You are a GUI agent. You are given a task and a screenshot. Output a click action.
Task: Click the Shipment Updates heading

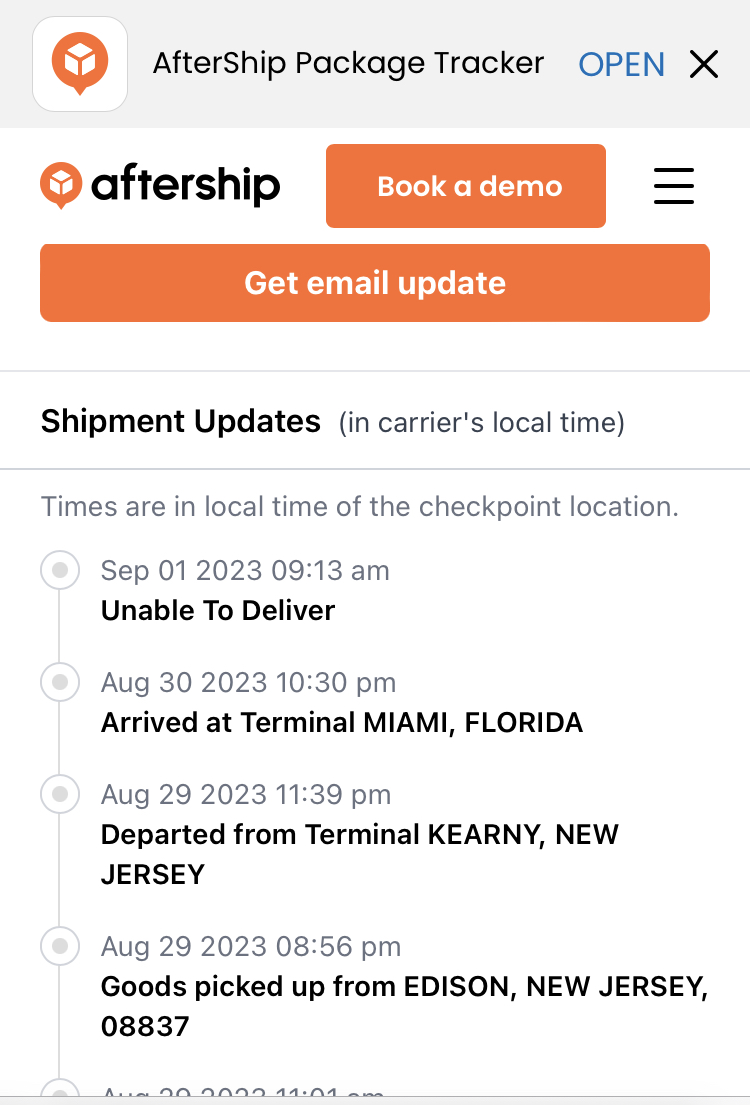pyautogui.click(x=180, y=421)
